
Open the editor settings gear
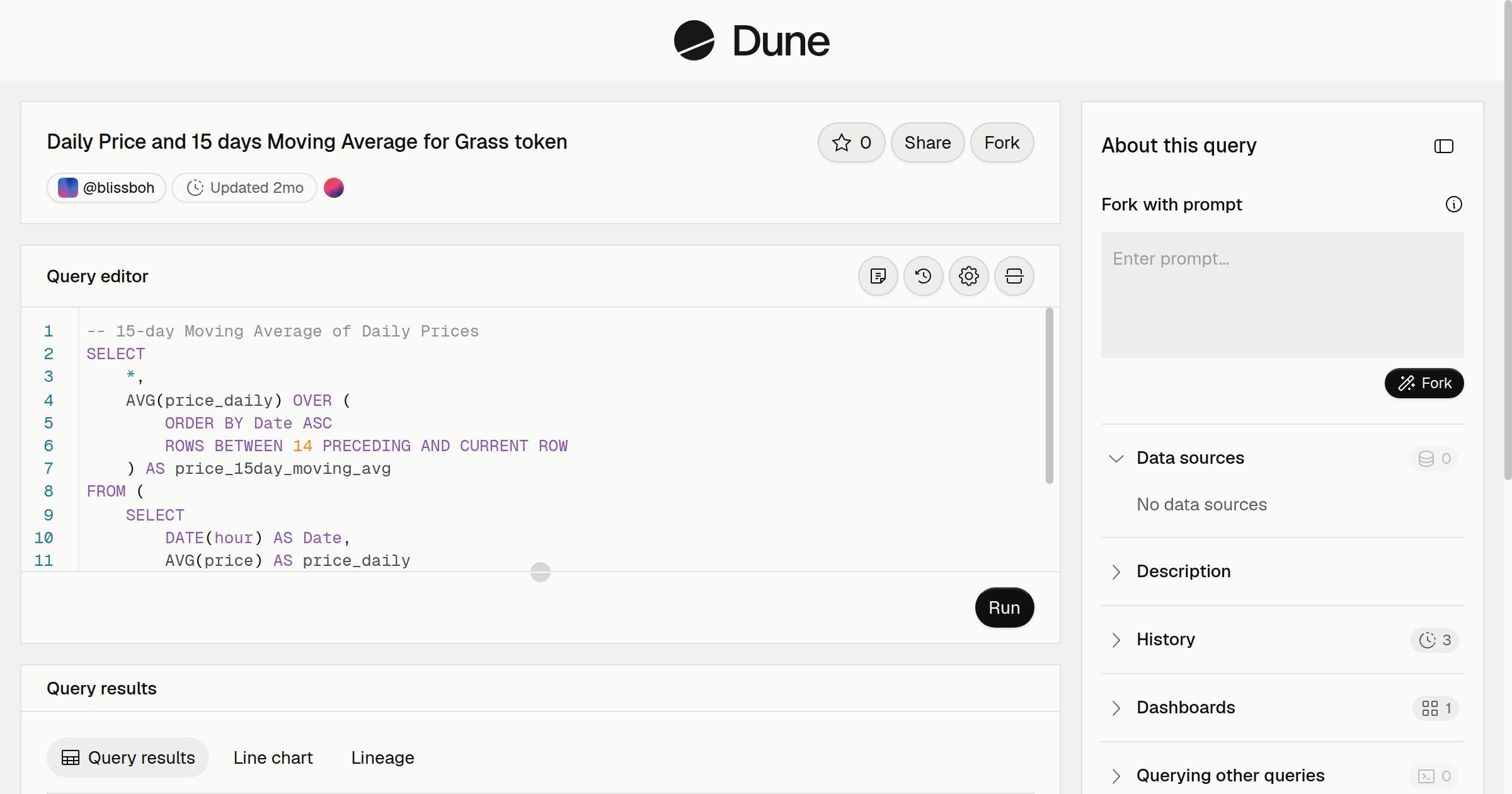pyautogui.click(x=968, y=276)
